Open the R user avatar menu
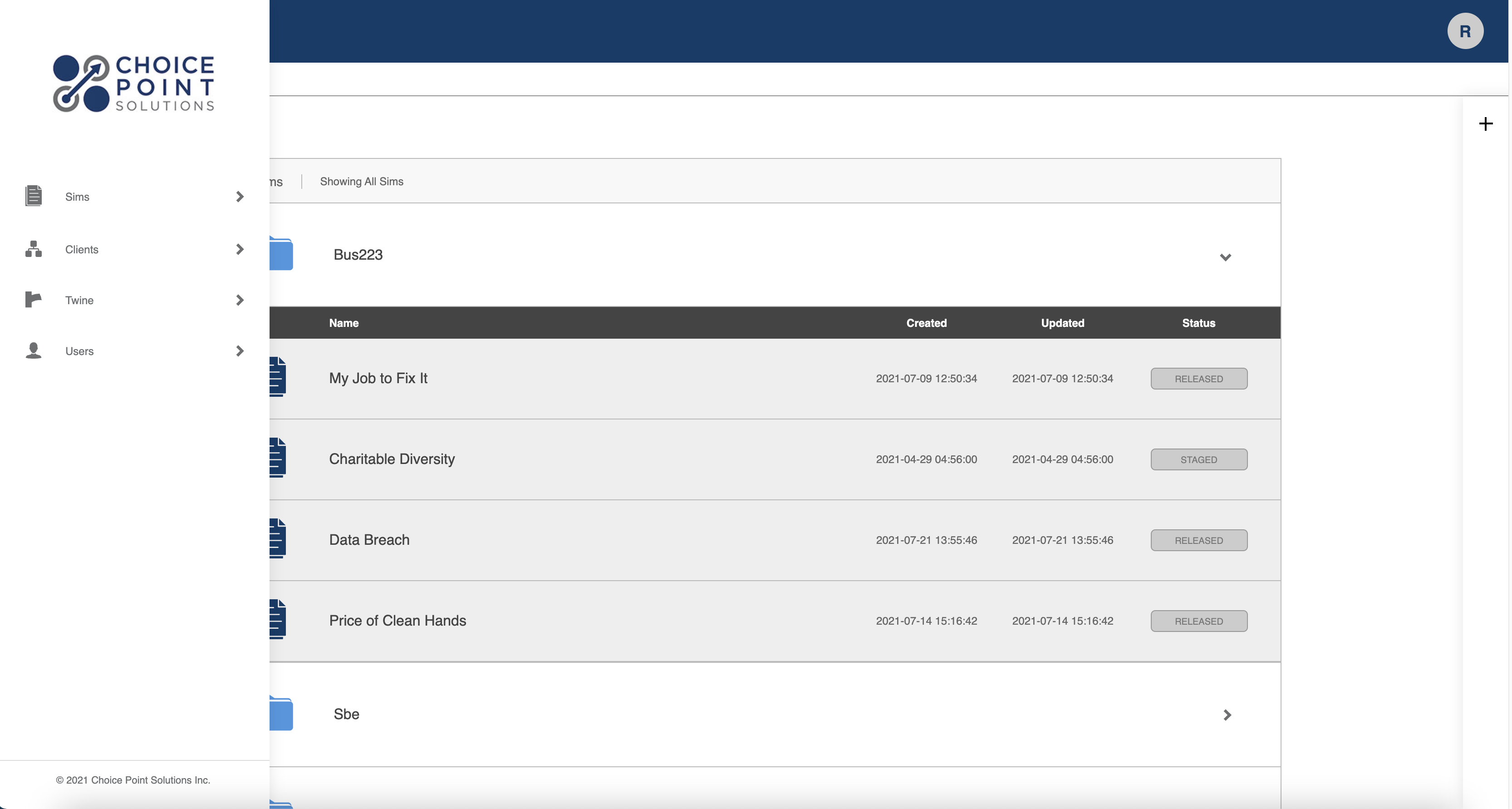This screenshot has height=809, width=1512. [x=1465, y=31]
